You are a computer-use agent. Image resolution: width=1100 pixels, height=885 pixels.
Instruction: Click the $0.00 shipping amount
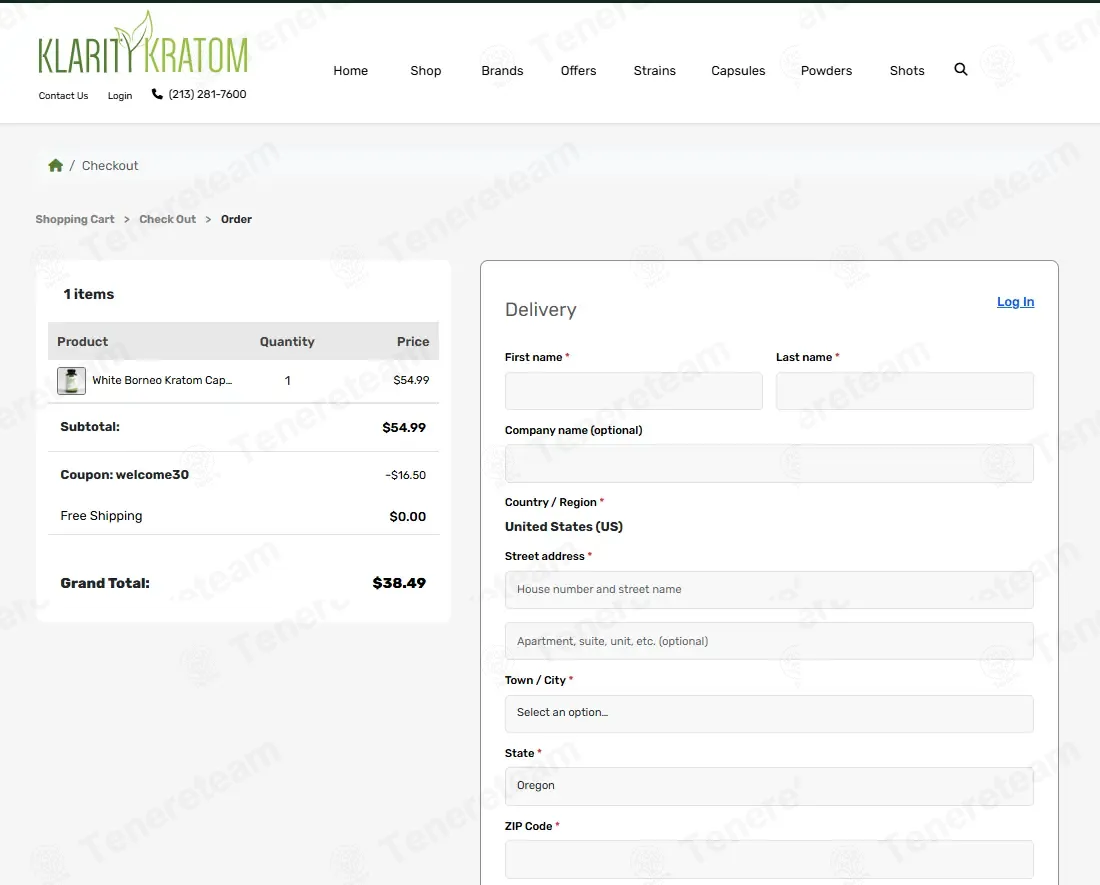tap(408, 517)
